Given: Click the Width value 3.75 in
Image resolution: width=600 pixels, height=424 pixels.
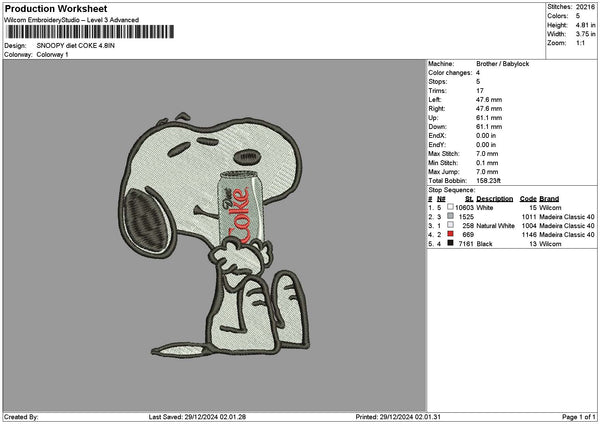Looking at the screenshot, I should [x=585, y=34].
